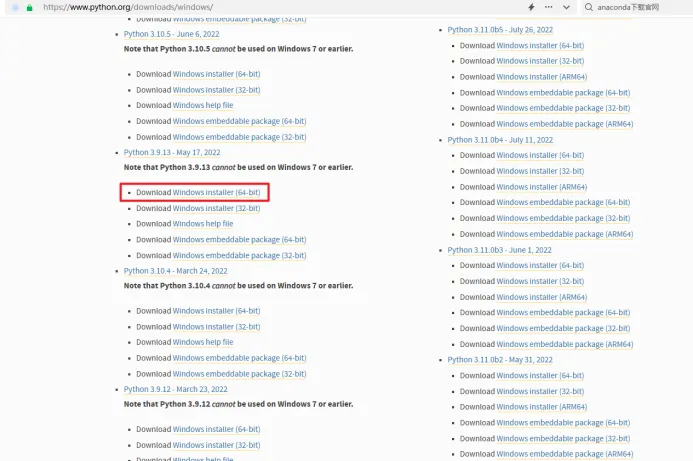Open Python 3.9.13 - May 17, 2022 link
This screenshot has width=693, height=461.
(x=172, y=152)
